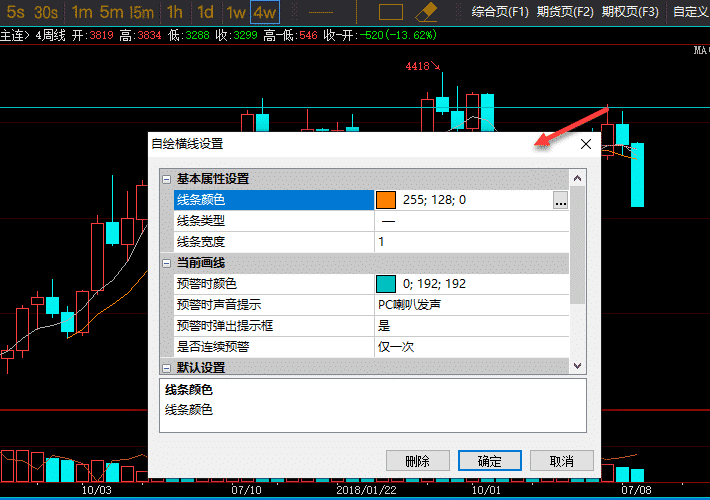Open 期权页(F3) tab
The image size is (710, 500).
click(x=630, y=12)
